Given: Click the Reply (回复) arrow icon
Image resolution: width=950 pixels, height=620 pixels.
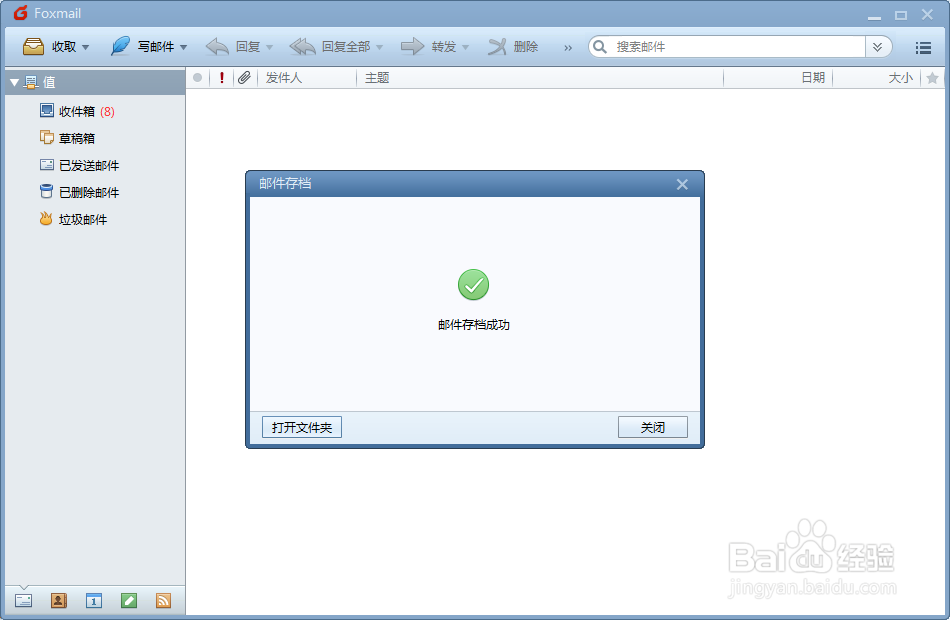Looking at the screenshot, I should pyautogui.click(x=217, y=47).
